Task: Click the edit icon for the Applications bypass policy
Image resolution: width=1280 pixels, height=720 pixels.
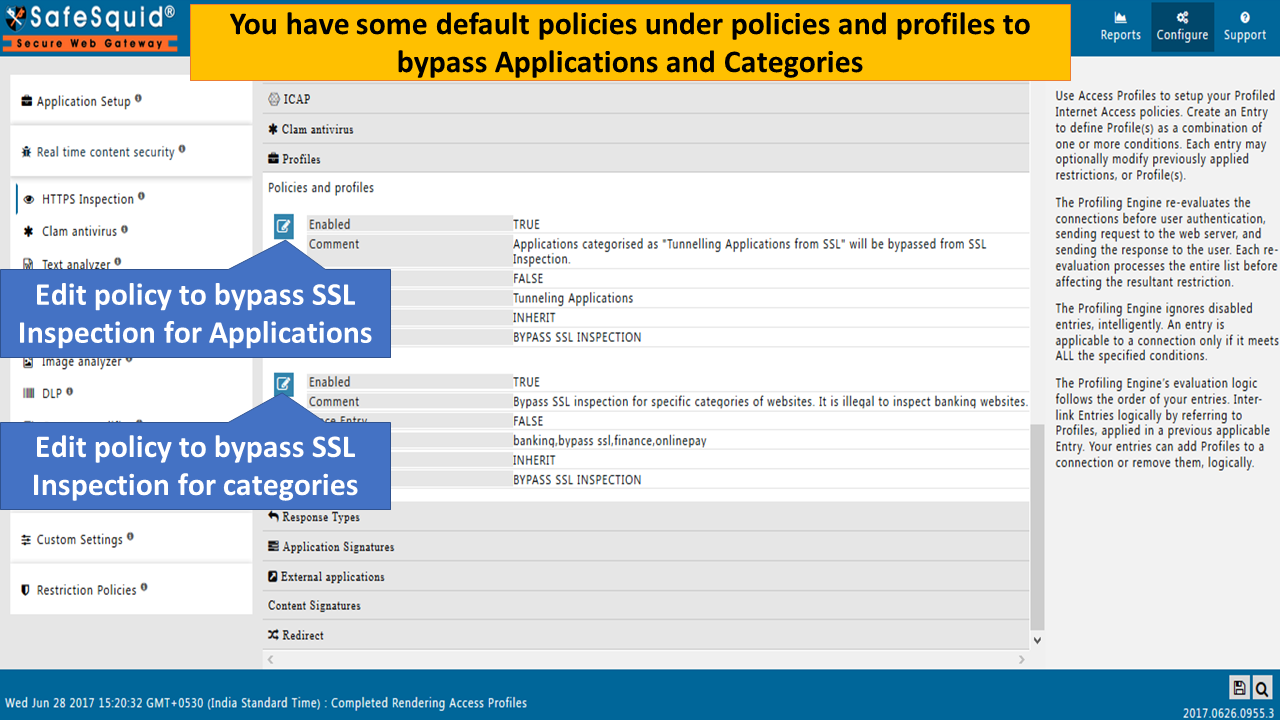Action: [x=283, y=225]
